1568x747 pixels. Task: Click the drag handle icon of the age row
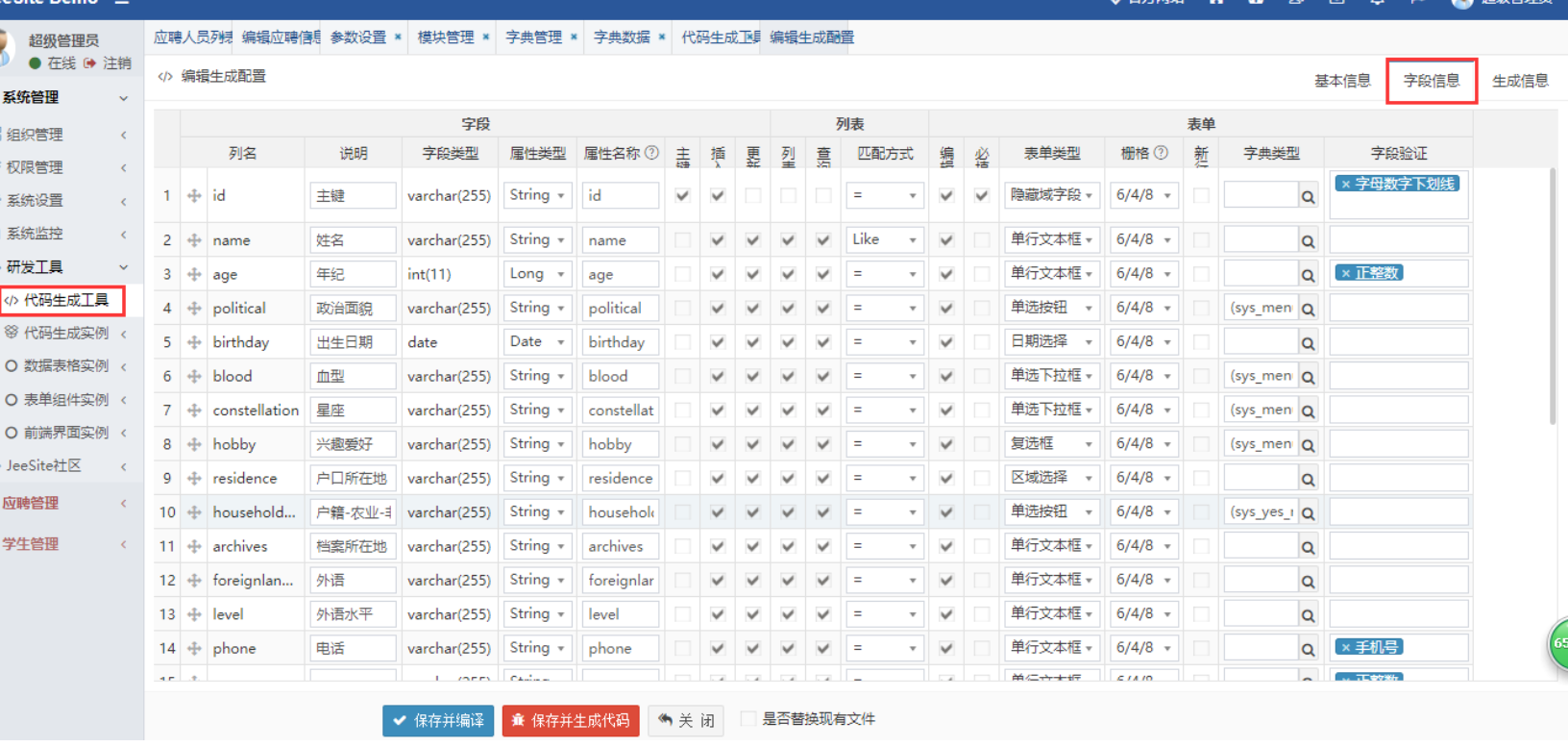[194, 274]
